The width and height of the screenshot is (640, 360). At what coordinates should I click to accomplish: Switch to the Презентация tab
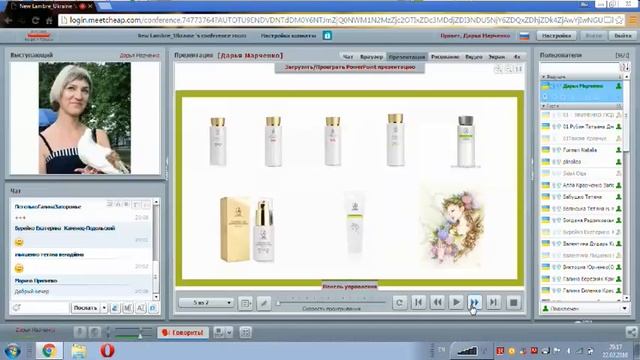(407, 57)
